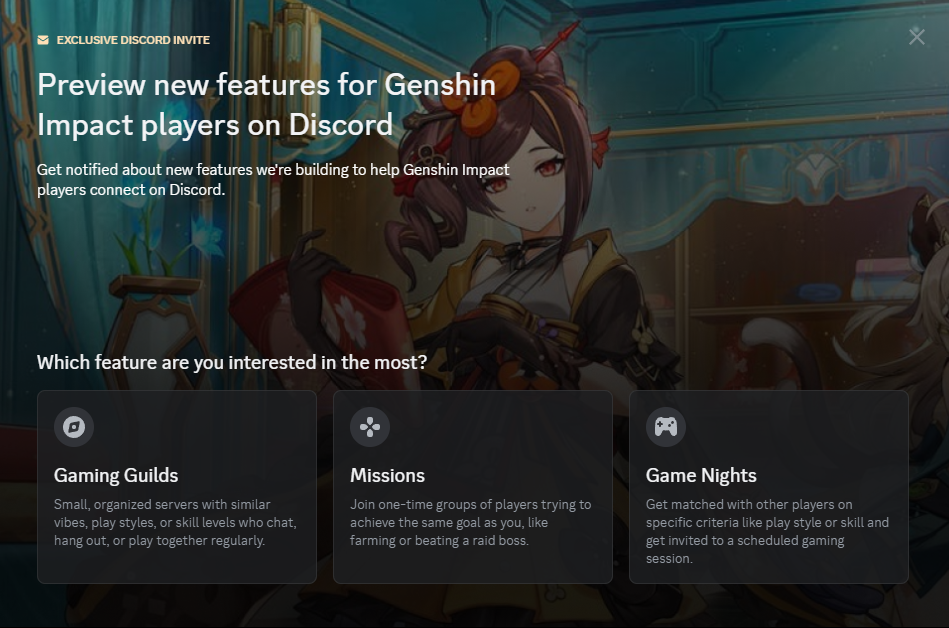Choose Missions via its description about raid boss
This screenshot has width=949, height=628.
[470, 522]
